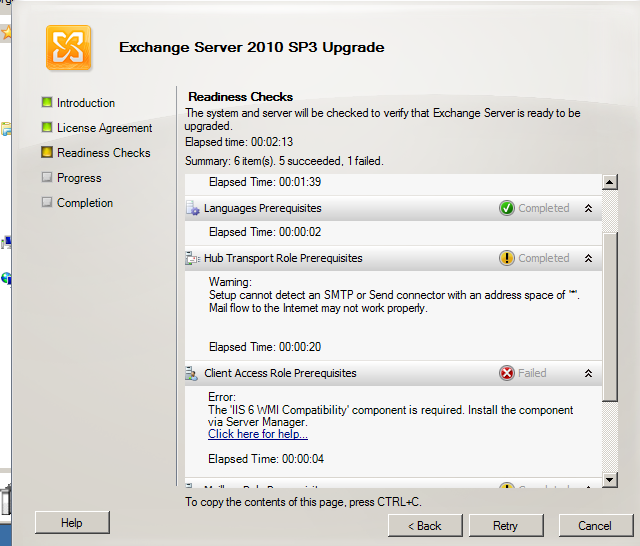The width and height of the screenshot is (640, 546).
Task: Collapse the Languages Prerequisites section
Action: [x=588, y=209]
